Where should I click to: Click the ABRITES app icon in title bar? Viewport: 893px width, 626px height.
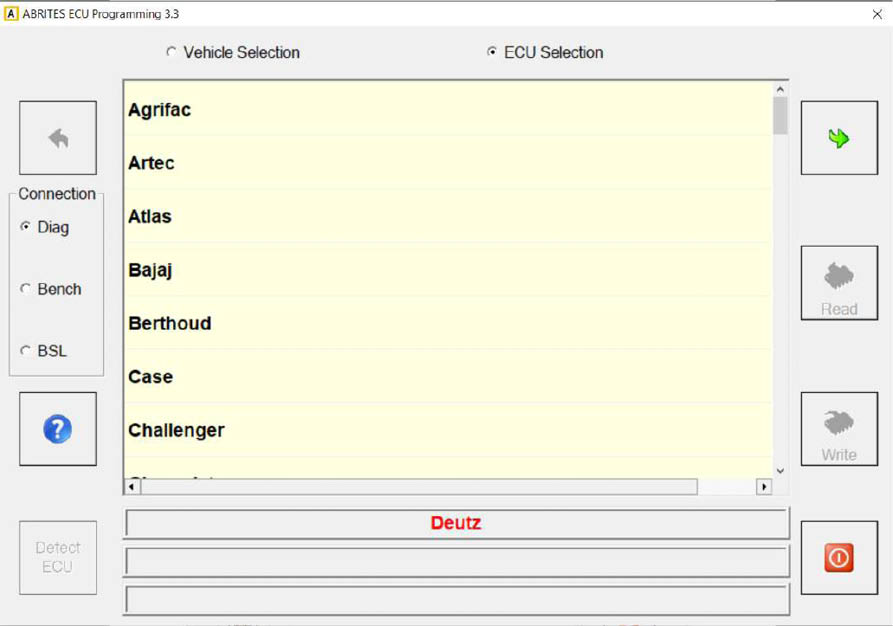[11, 14]
